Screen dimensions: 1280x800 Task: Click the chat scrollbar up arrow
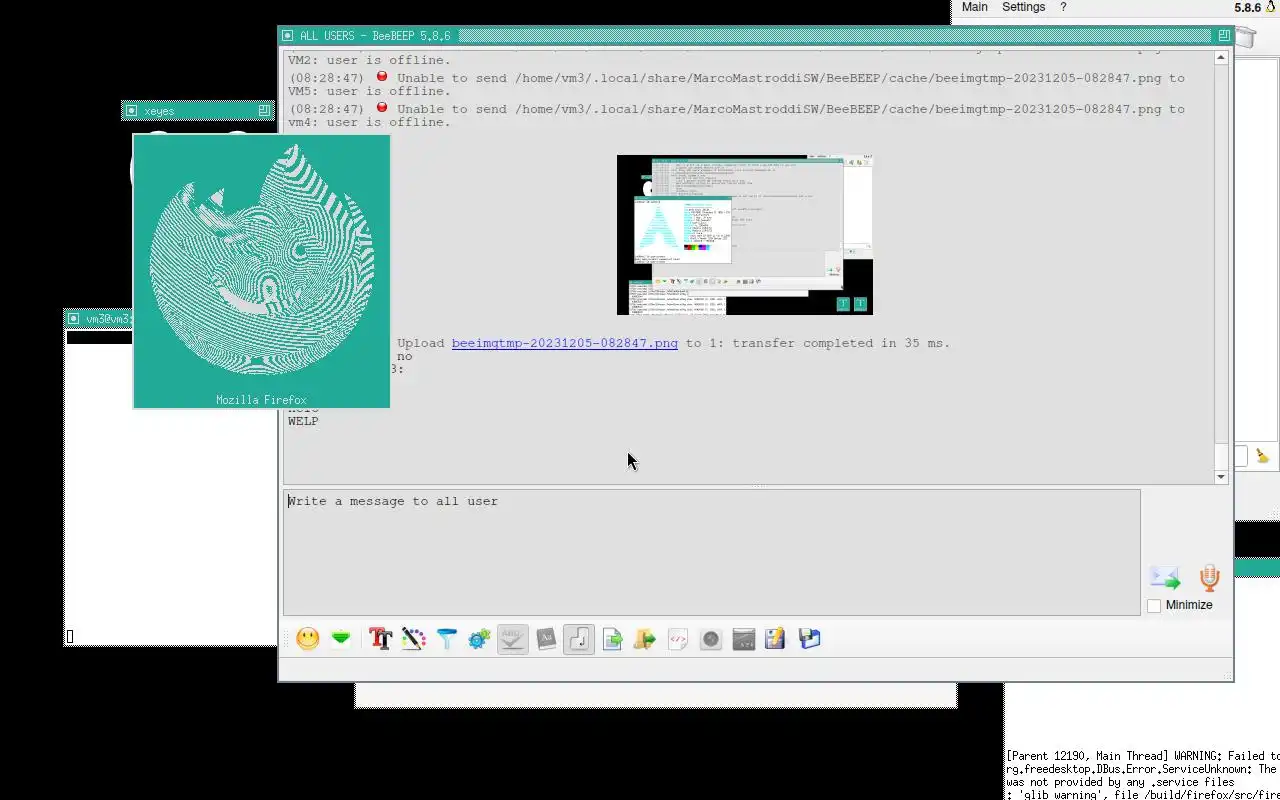(1221, 58)
